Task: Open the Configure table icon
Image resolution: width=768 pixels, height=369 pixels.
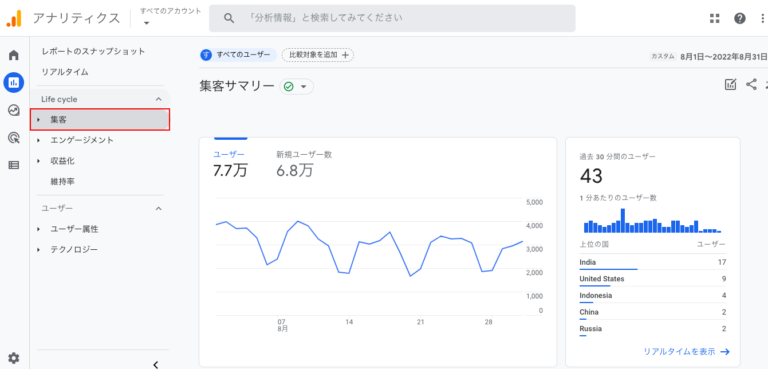Action: [14, 165]
